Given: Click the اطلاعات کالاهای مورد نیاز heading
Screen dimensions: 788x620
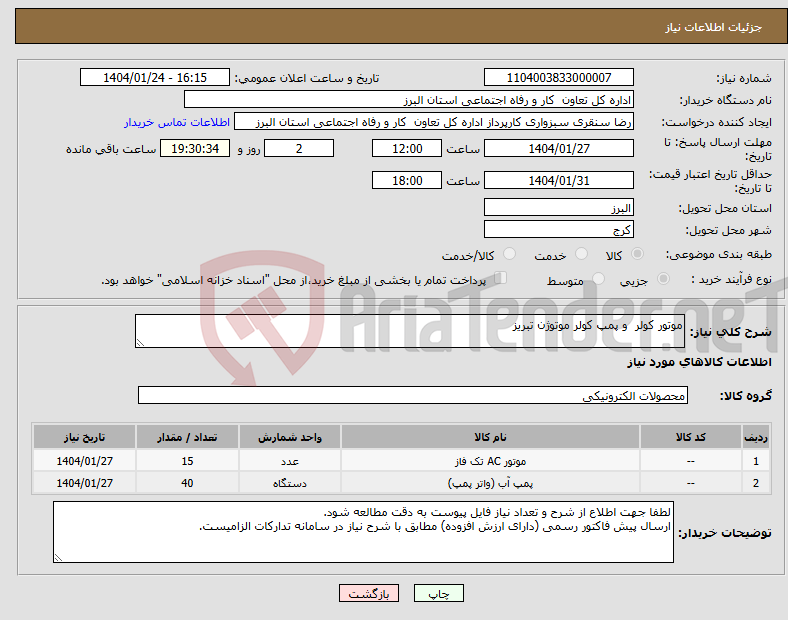Looking at the screenshot, I should (x=699, y=362).
